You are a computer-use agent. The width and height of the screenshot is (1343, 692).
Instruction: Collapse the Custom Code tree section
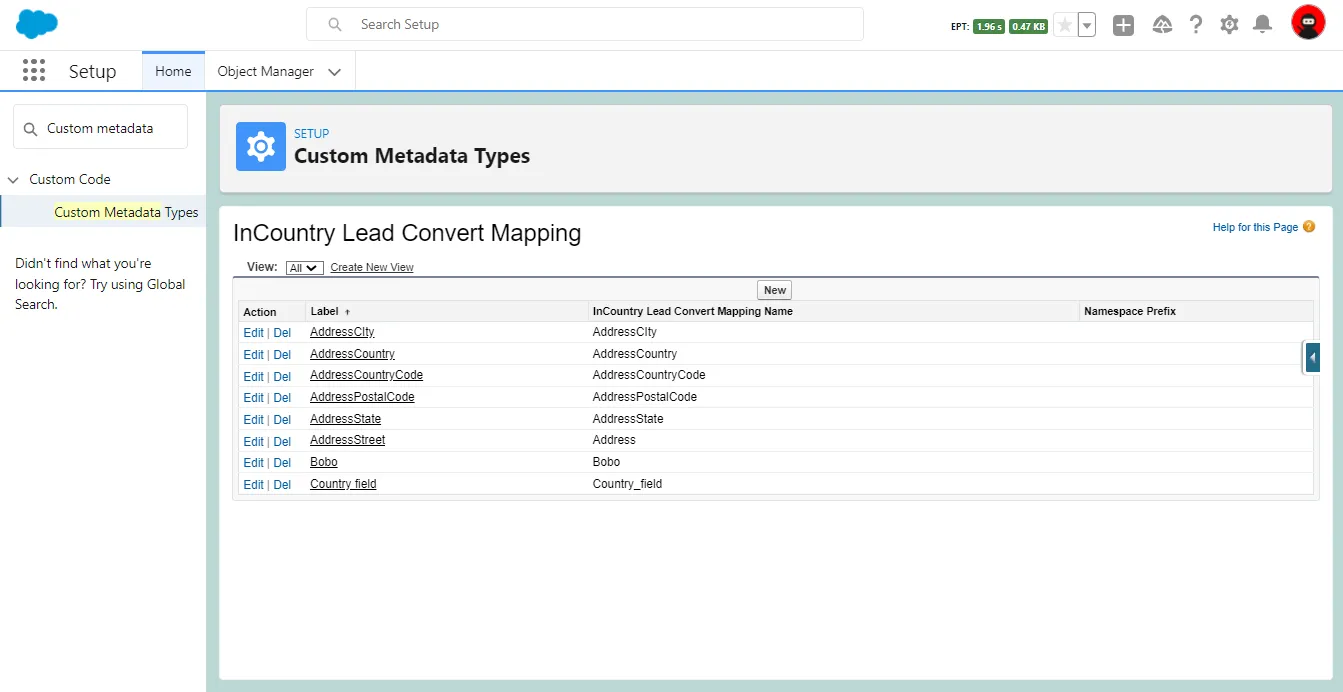click(x=13, y=180)
